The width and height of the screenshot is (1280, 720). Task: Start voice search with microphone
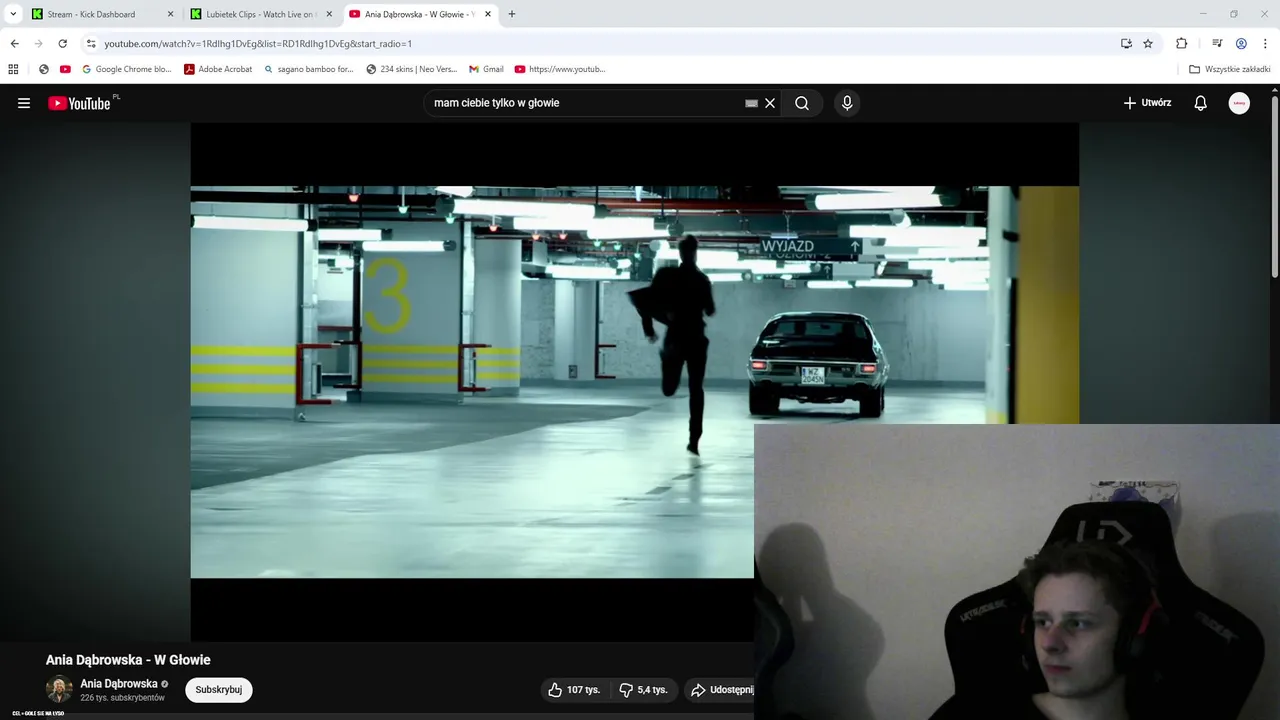(847, 103)
